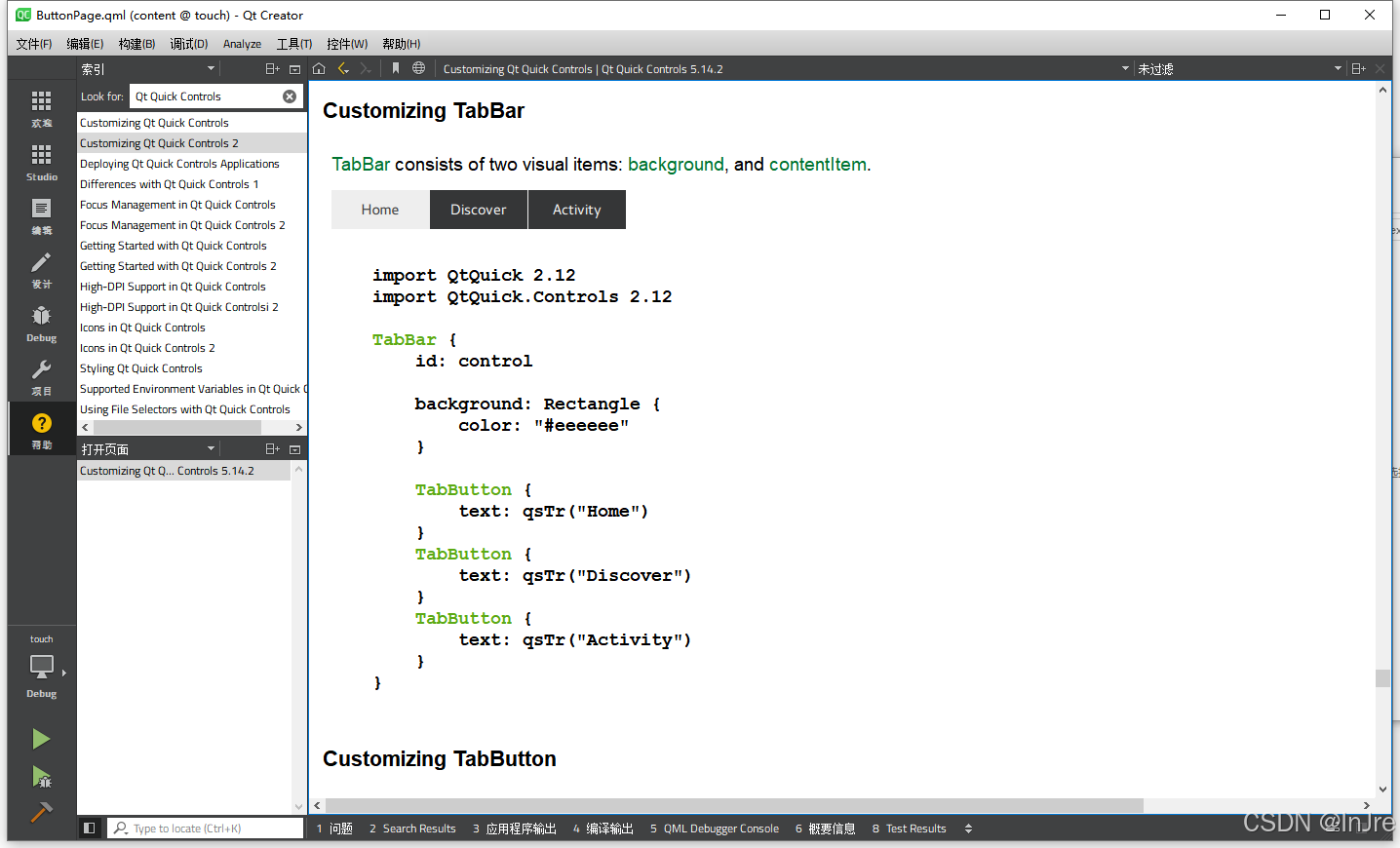Open the help page title dropdown
Screen dimensions: 1400x848
[x=1125, y=69]
